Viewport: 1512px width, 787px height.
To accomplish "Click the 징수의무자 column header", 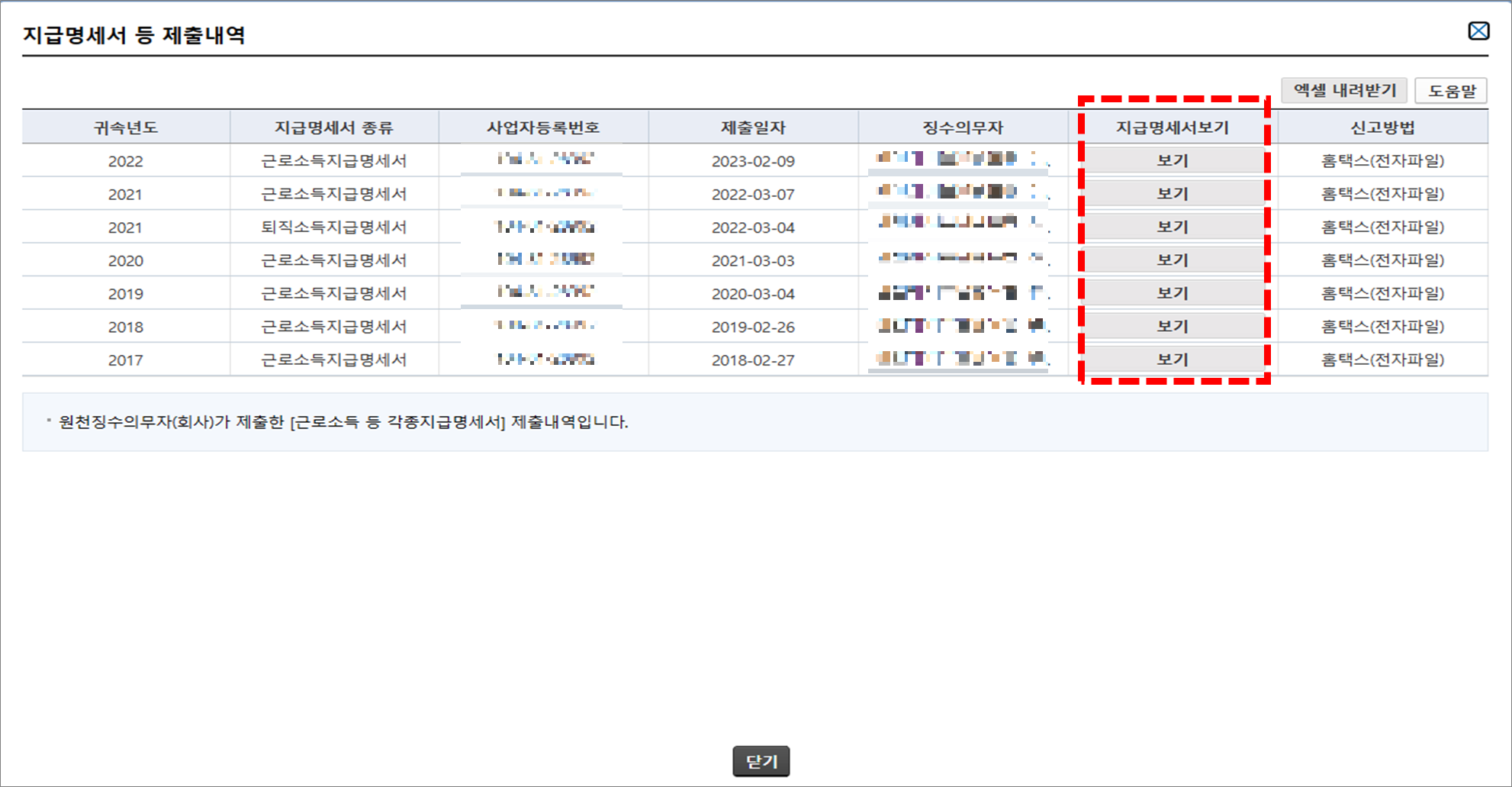I will point(963,127).
